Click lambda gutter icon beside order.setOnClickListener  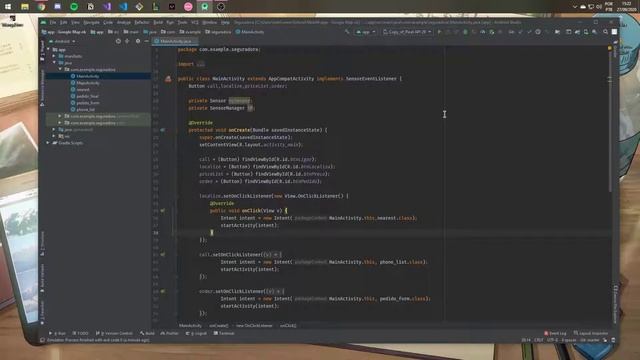pyautogui.click(x=163, y=291)
